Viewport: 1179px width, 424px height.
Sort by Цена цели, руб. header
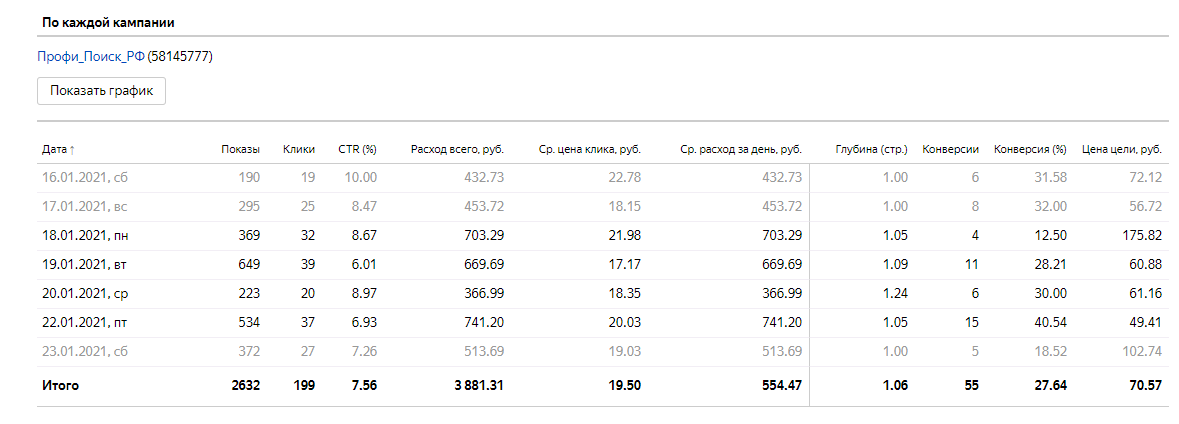pos(1122,150)
